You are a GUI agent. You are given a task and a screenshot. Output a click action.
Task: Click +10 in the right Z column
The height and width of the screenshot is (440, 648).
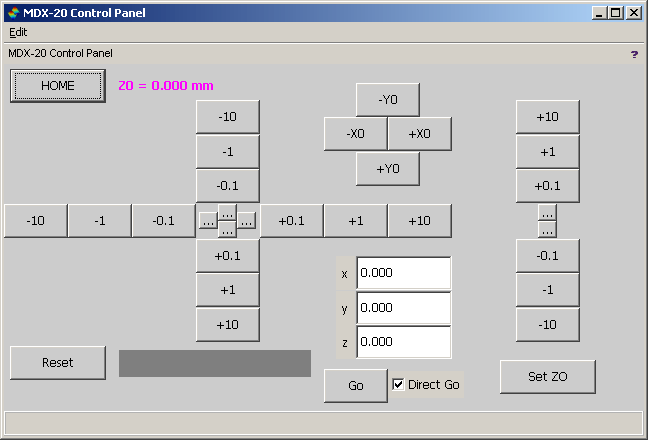(548, 117)
